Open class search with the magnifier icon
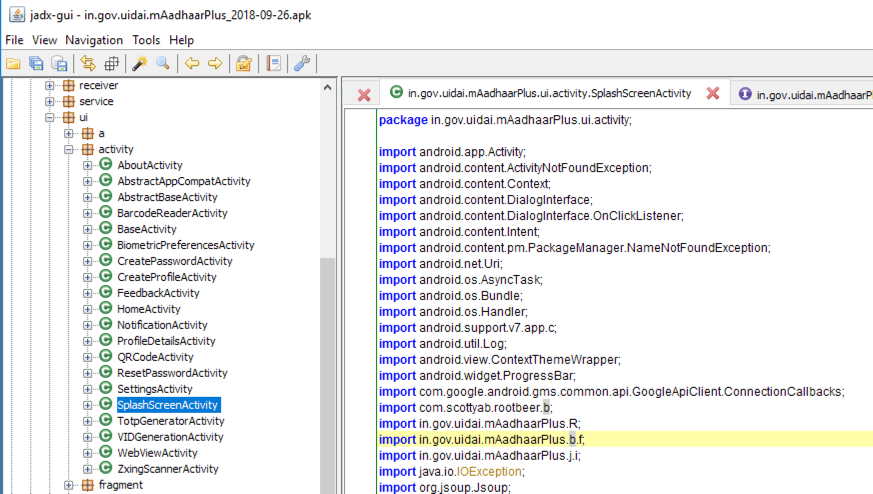This screenshot has width=873, height=494. 162,64
